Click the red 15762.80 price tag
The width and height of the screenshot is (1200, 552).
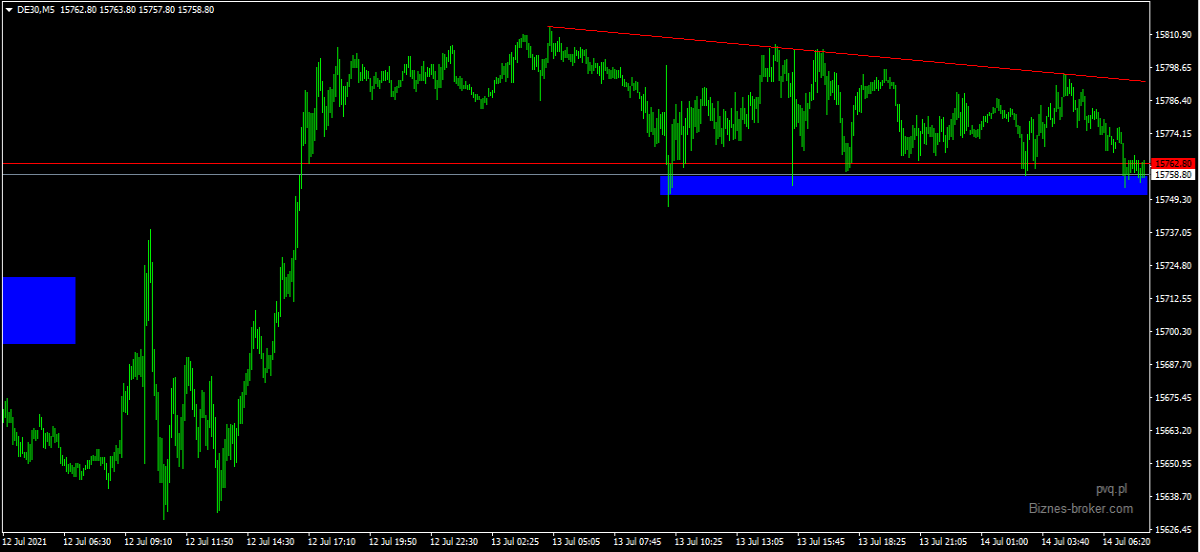[x=1172, y=163]
